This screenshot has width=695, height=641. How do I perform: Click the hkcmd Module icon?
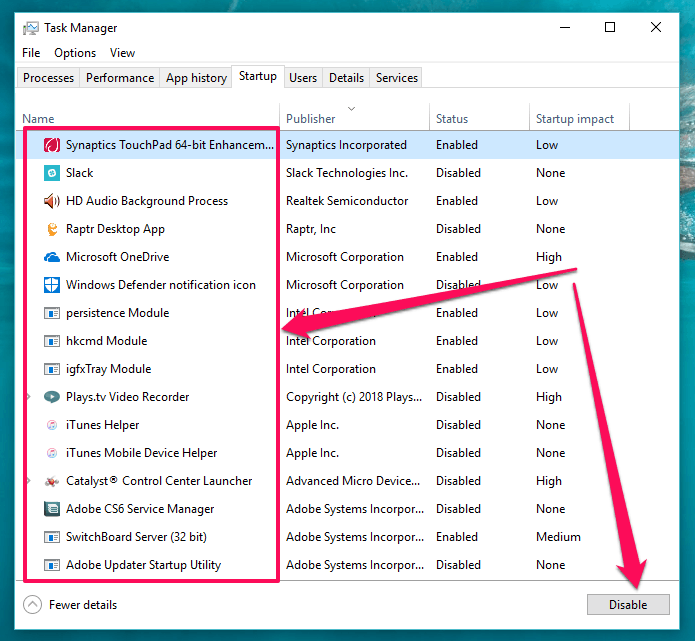[52, 341]
